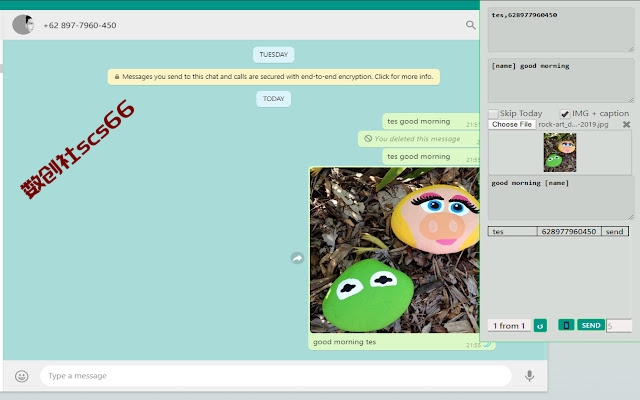
Task: Click the contacts list text area
Action: pyautogui.click(x=561, y=29)
